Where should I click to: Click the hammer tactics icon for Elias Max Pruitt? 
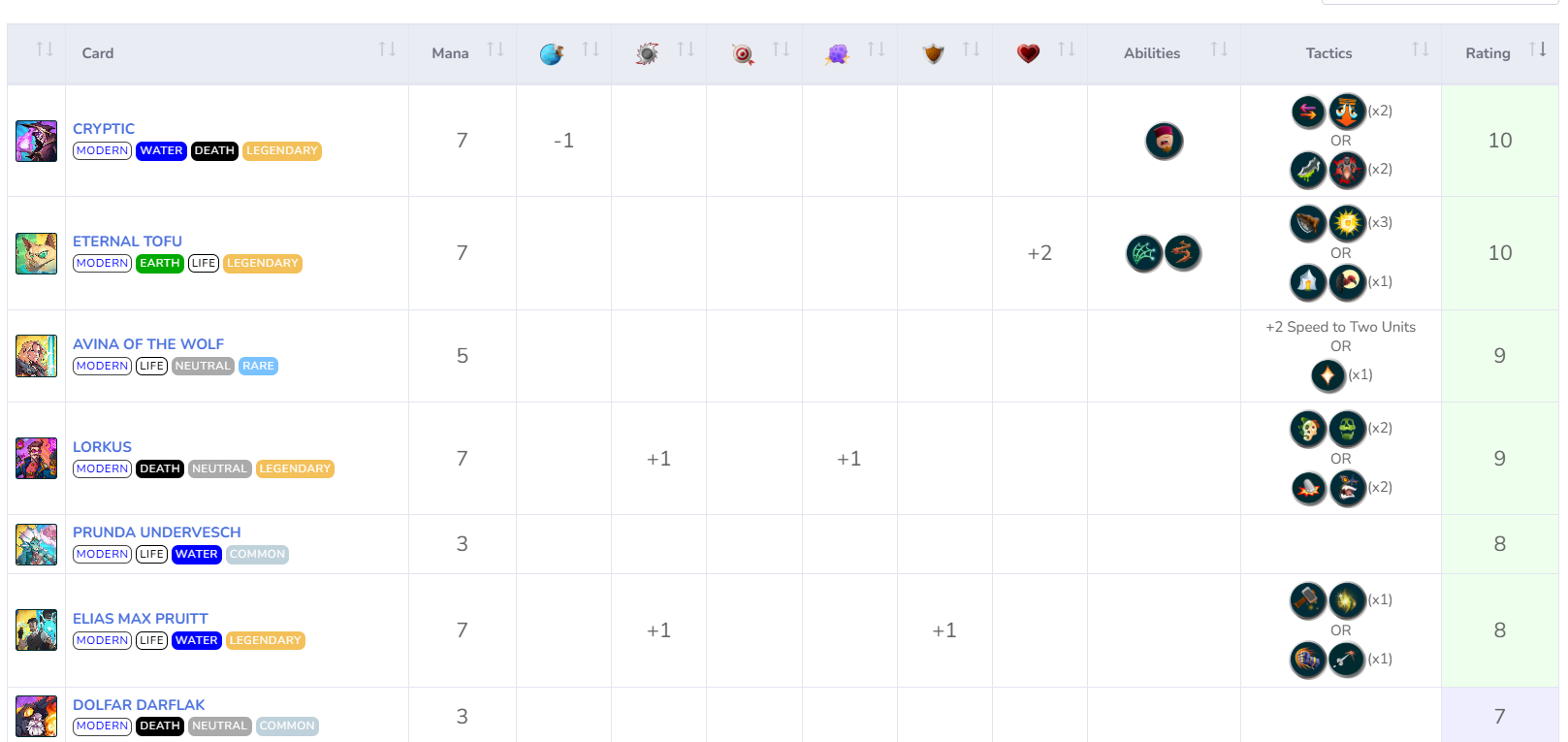1308,601
